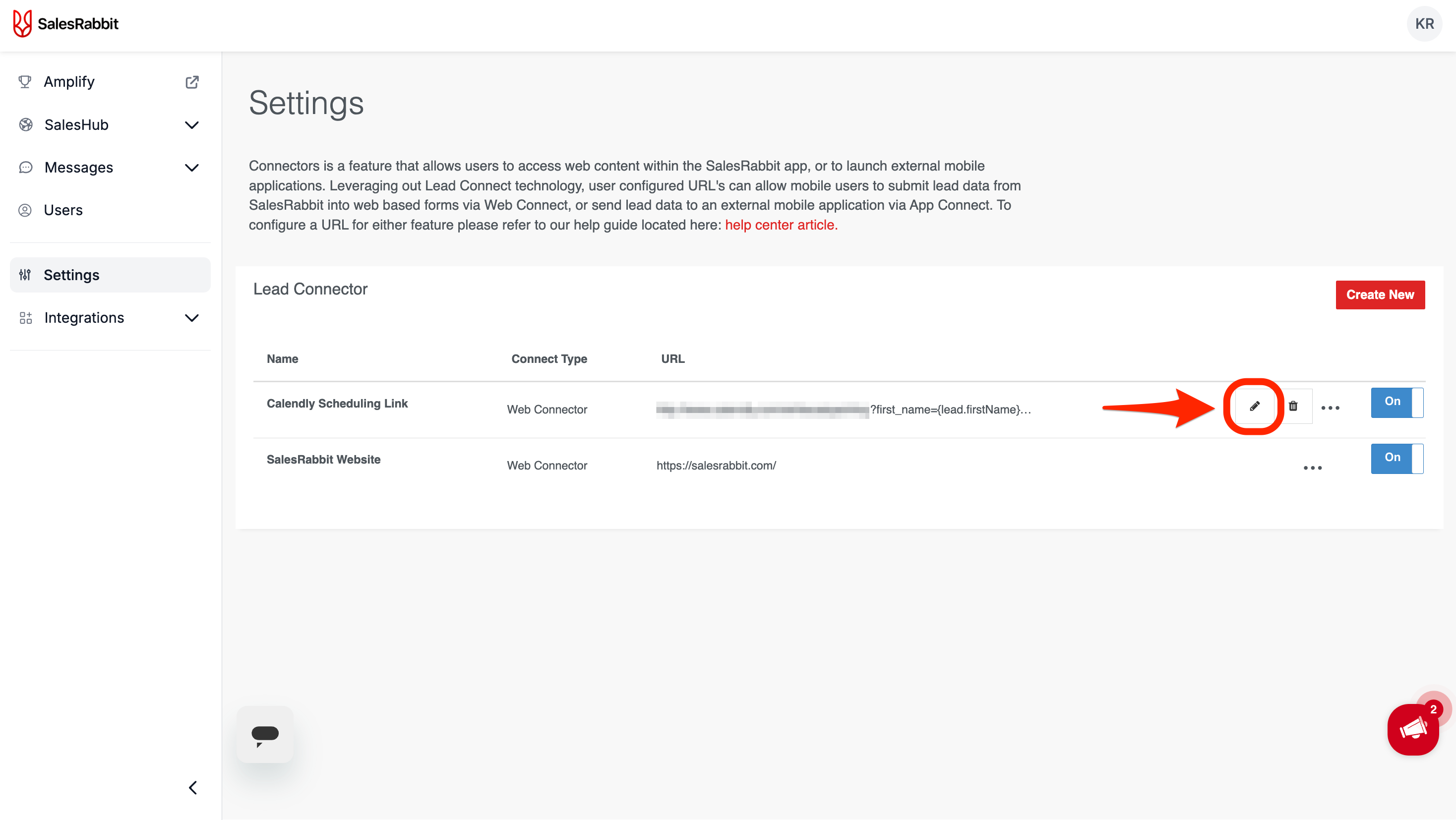Open three-dot menu for SalesRabbit Website row
The width and height of the screenshot is (1456, 820).
pyautogui.click(x=1313, y=468)
